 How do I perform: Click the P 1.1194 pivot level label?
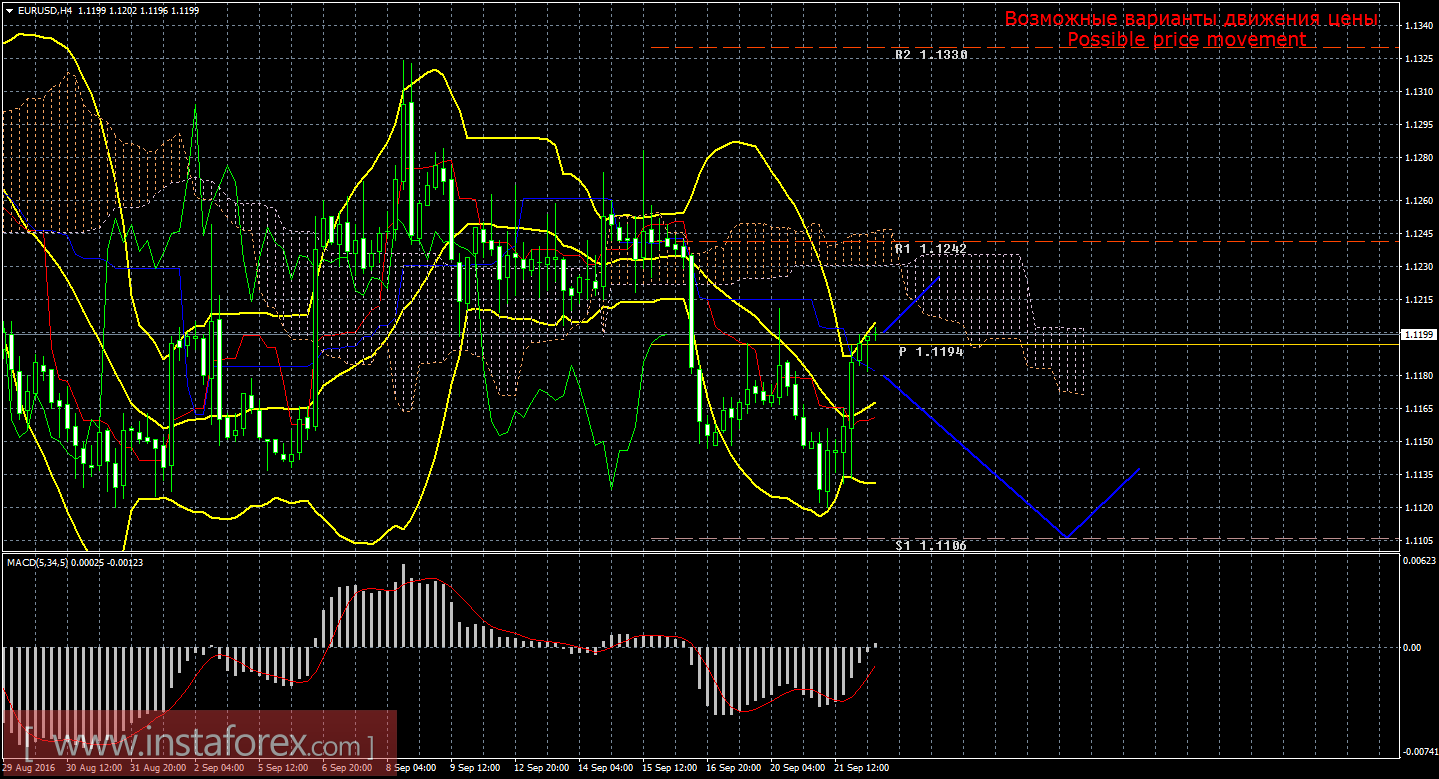(x=930, y=352)
